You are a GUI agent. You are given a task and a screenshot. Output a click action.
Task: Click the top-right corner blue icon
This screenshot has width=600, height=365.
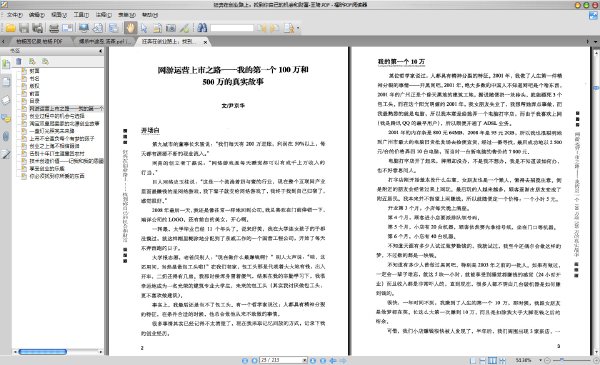593,15
